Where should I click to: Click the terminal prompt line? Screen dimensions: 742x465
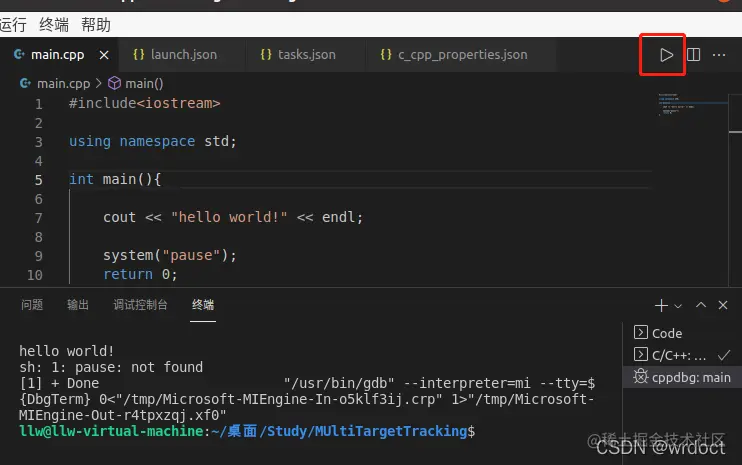247,431
